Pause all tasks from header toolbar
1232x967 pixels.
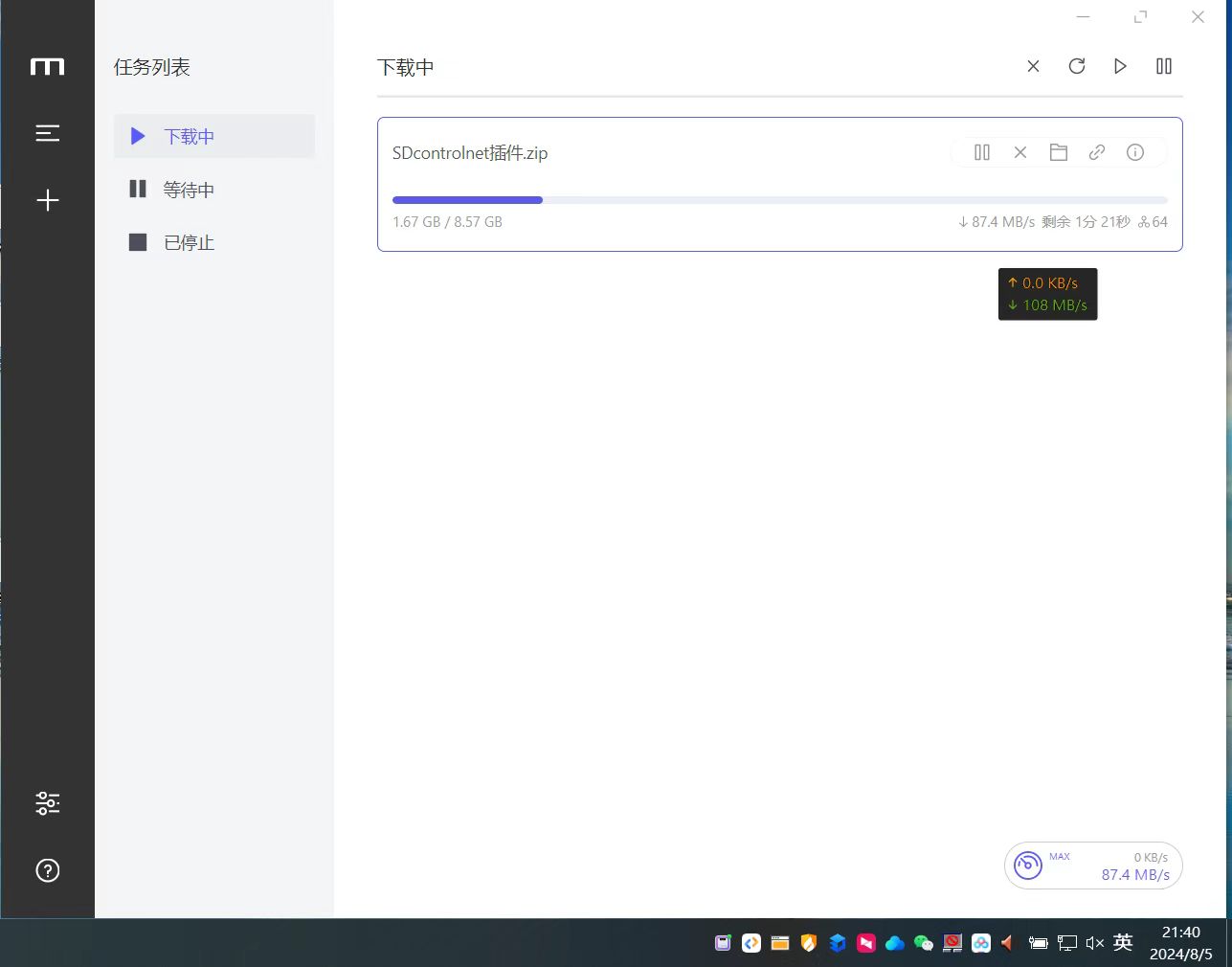click(x=1164, y=66)
